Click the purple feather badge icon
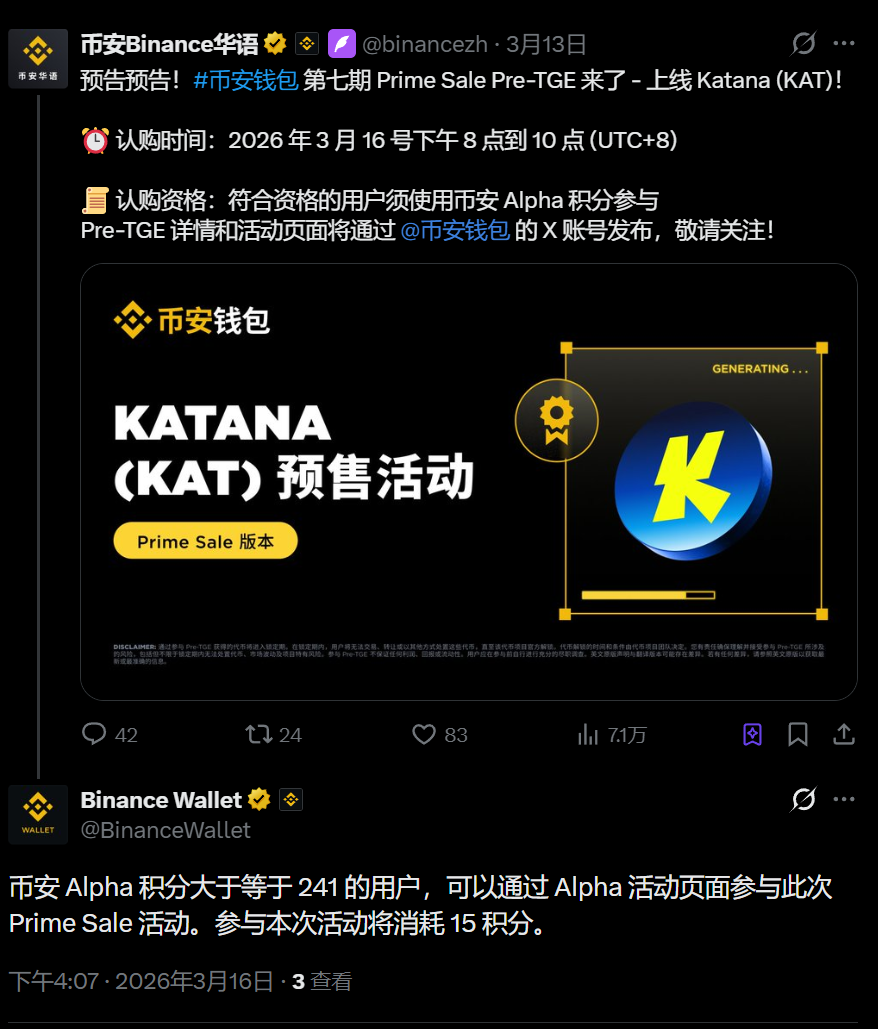Screen dimensions: 878x1029 coord(342,44)
